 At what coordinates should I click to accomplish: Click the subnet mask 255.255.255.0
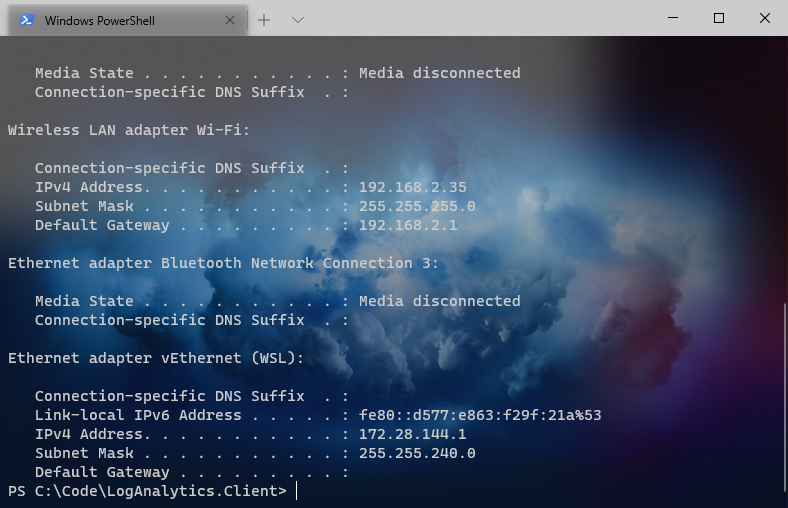[416, 206]
